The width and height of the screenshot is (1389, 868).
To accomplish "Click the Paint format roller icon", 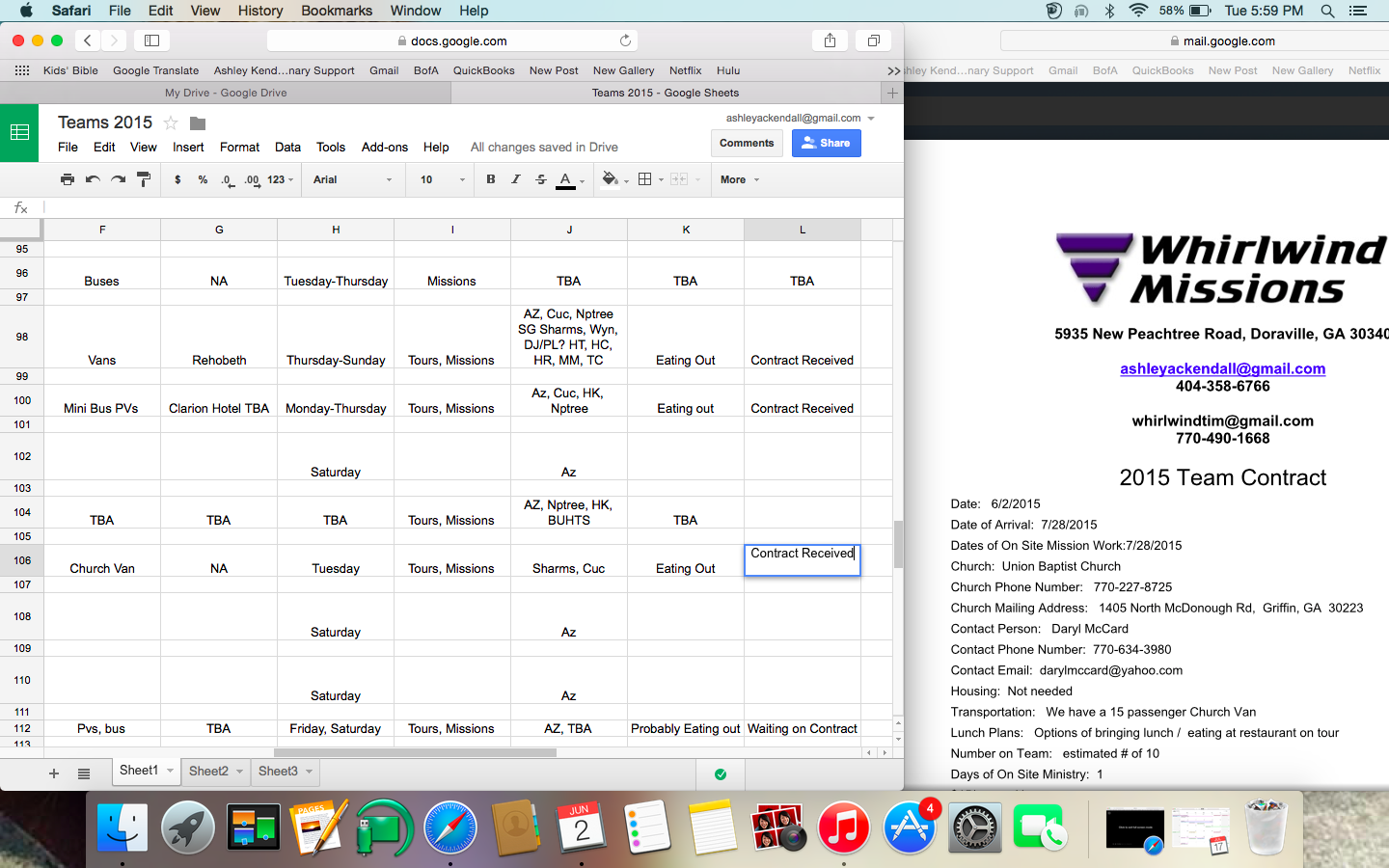I will (144, 179).
